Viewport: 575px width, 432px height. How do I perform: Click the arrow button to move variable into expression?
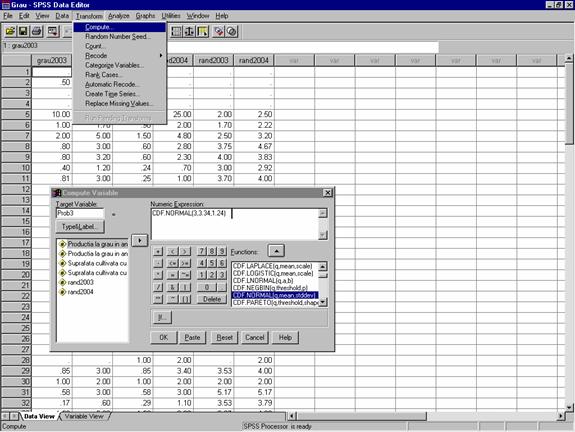pos(139,241)
